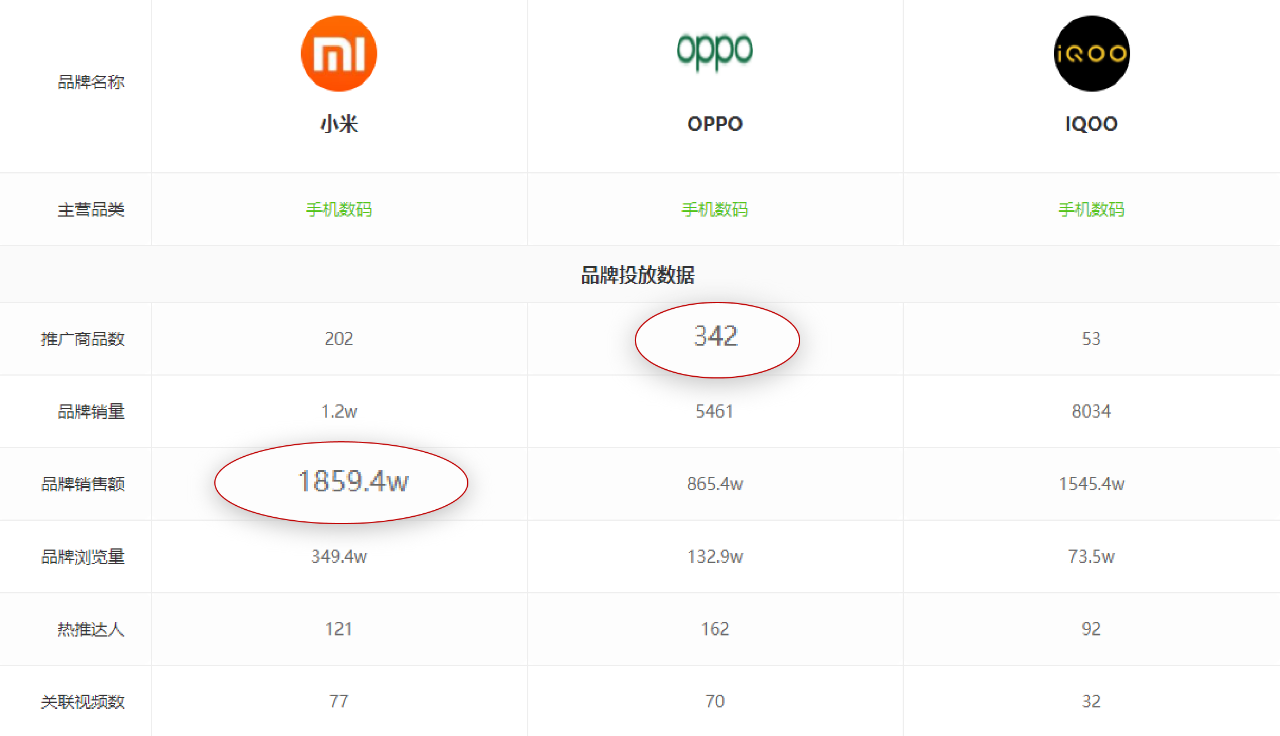Select the 推广商品数 row label
The height and width of the screenshot is (736, 1280).
(x=83, y=339)
